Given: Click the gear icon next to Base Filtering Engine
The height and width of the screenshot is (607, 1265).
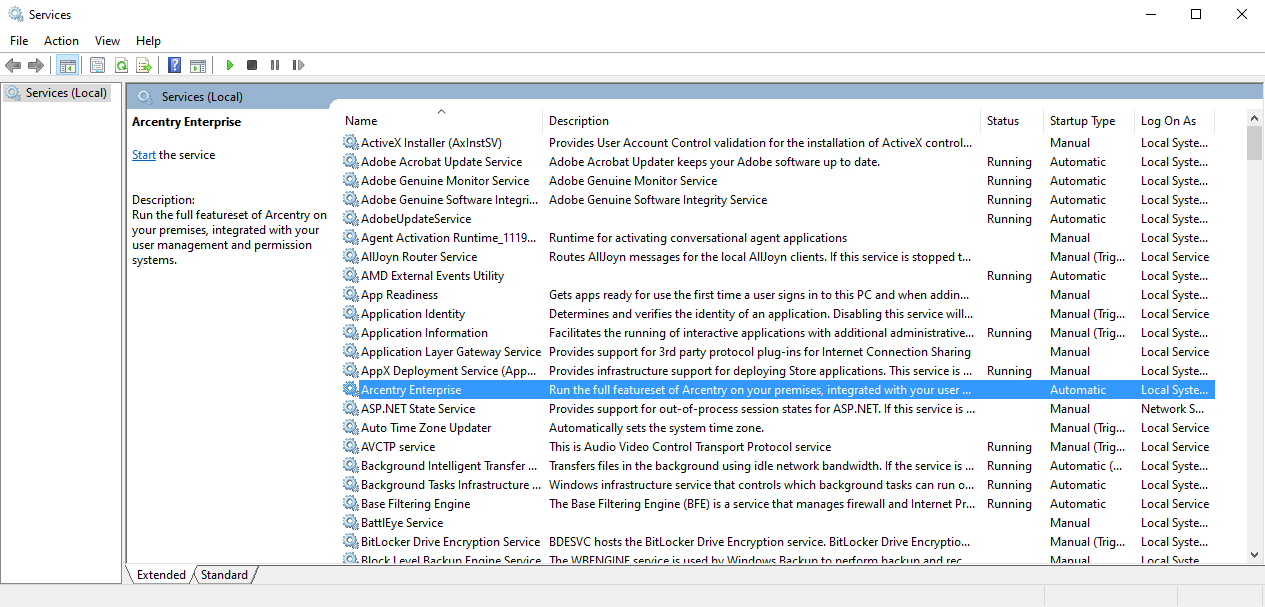Looking at the screenshot, I should pyautogui.click(x=350, y=504).
